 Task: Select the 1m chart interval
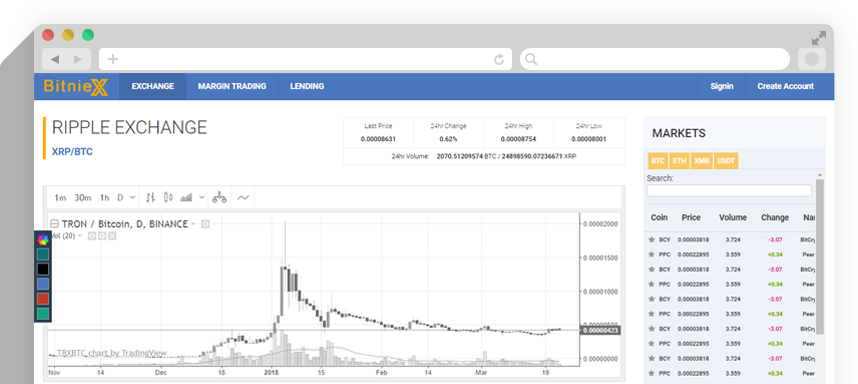pyautogui.click(x=60, y=197)
